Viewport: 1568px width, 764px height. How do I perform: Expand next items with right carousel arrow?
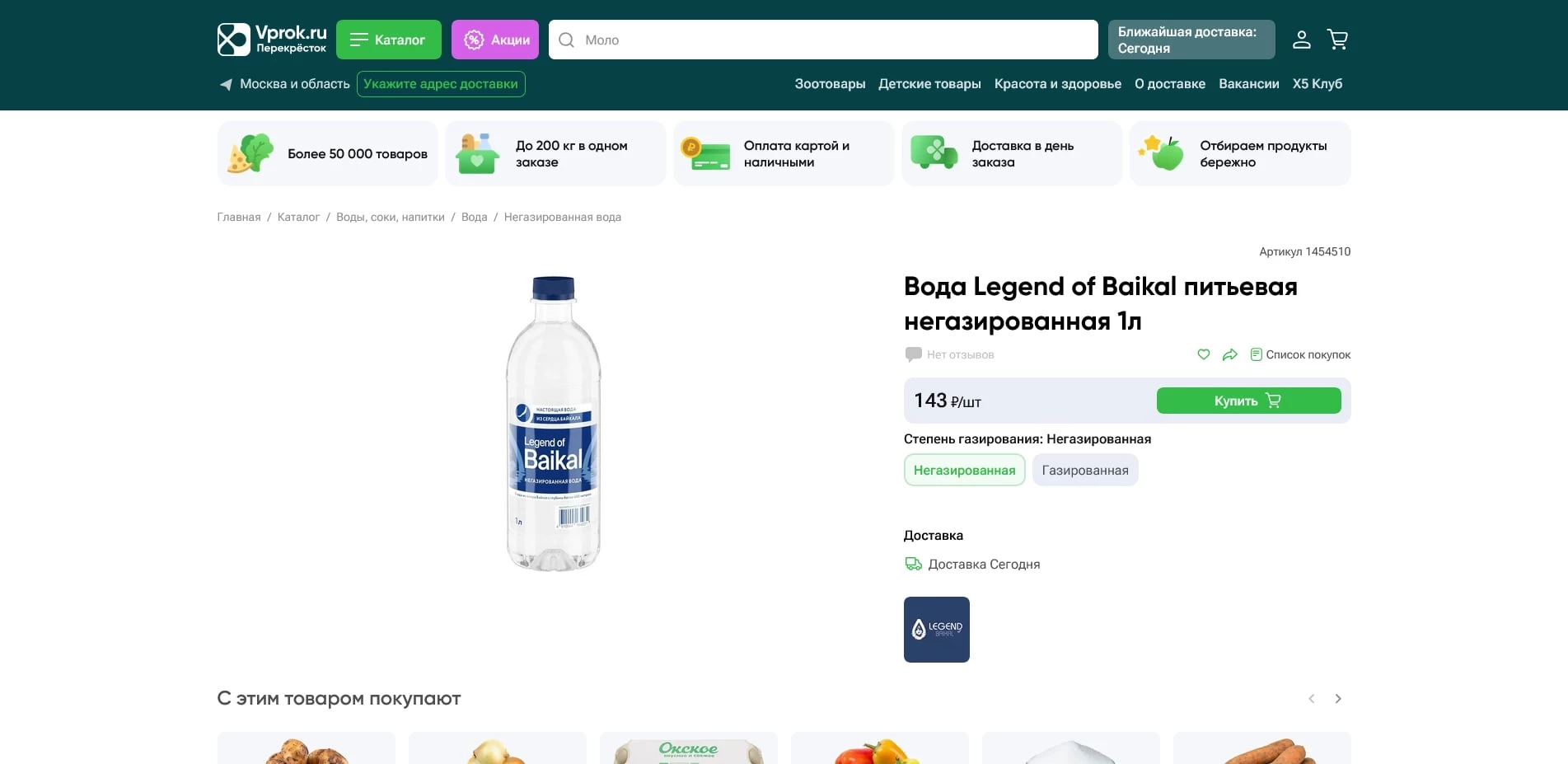[x=1338, y=698]
